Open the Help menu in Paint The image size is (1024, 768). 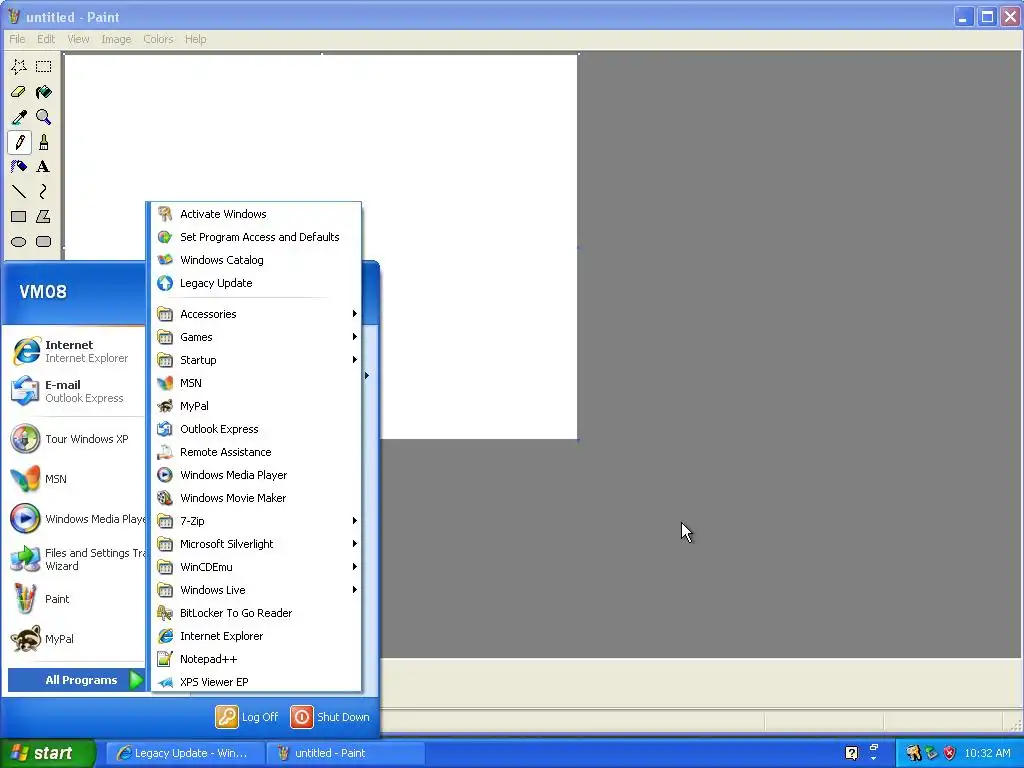tap(195, 39)
